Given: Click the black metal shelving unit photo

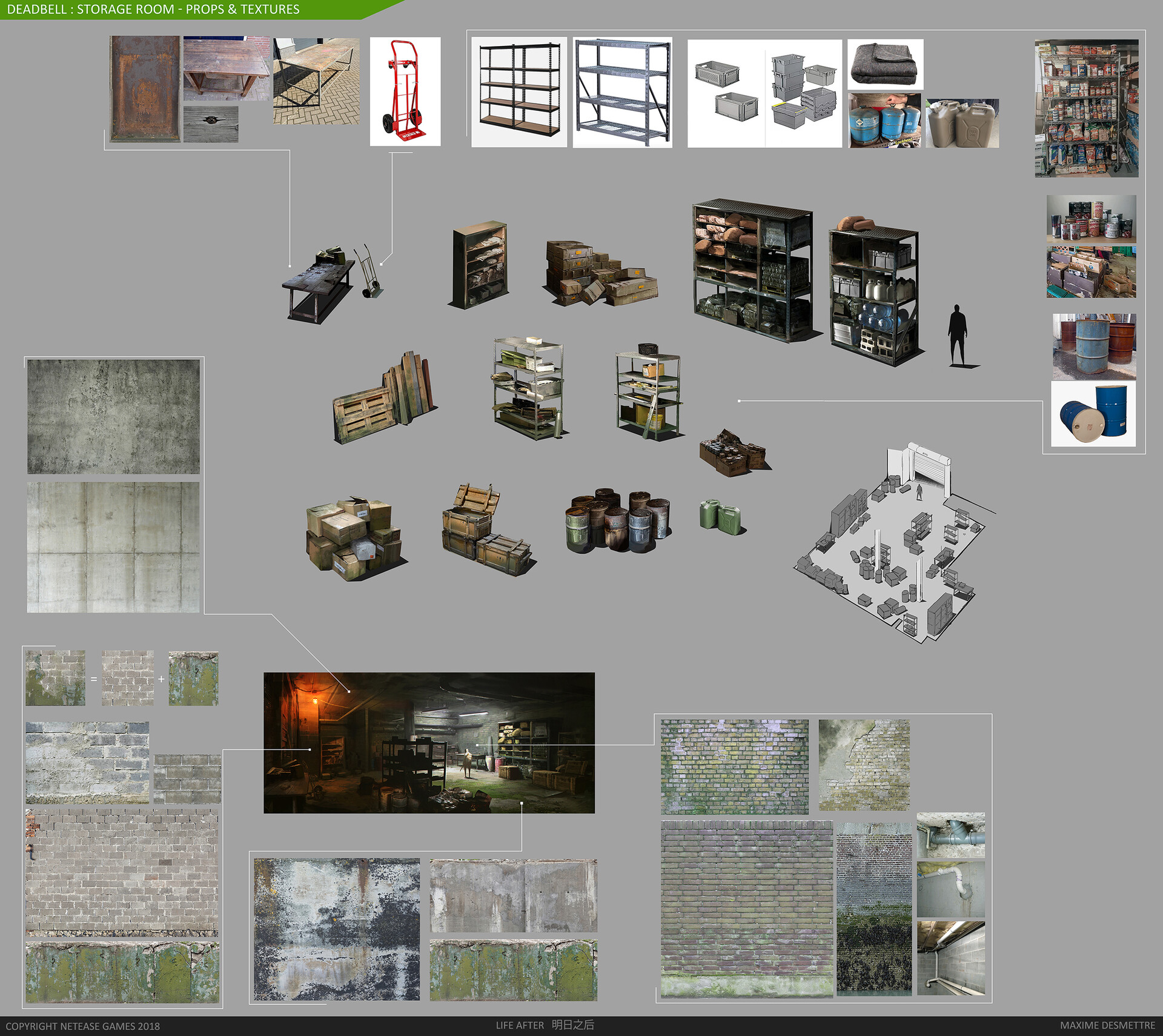Looking at the screenshot, I should pos(519,91).
